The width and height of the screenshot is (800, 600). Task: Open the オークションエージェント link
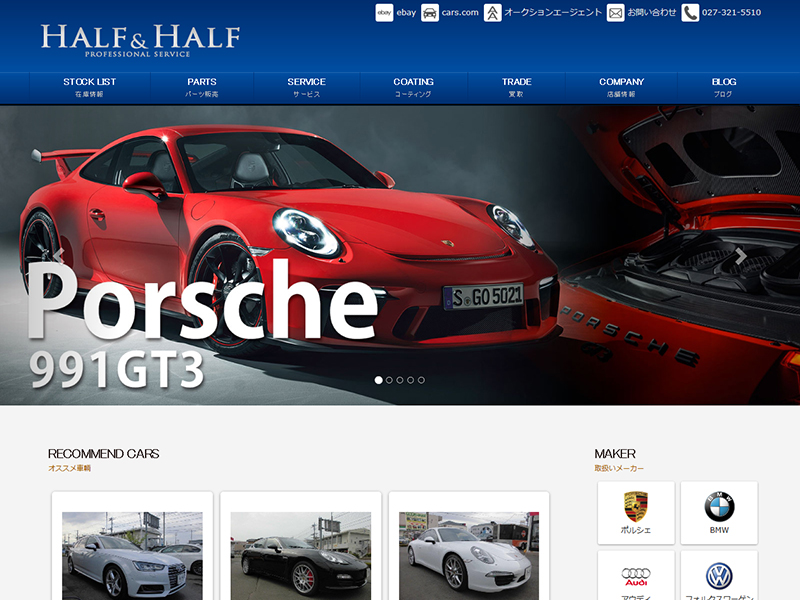[x=553, y=12]
